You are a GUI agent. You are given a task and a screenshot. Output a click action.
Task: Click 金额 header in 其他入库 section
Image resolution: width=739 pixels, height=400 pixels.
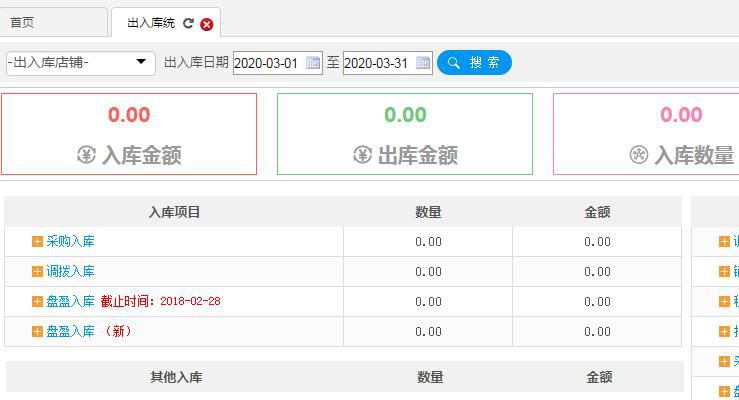(x=599, y=377)
